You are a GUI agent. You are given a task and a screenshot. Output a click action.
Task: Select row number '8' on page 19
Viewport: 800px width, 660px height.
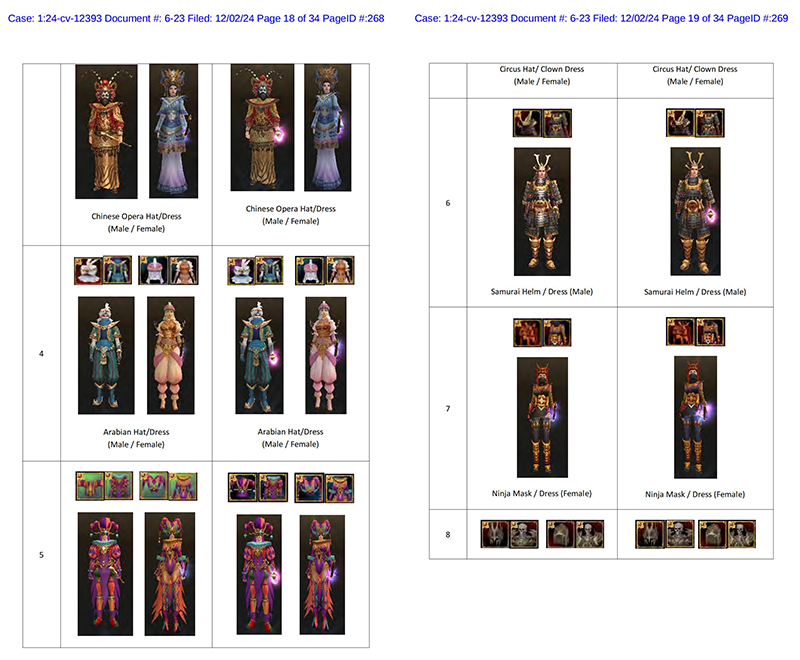pyautogui.click(x=448, y=535)
